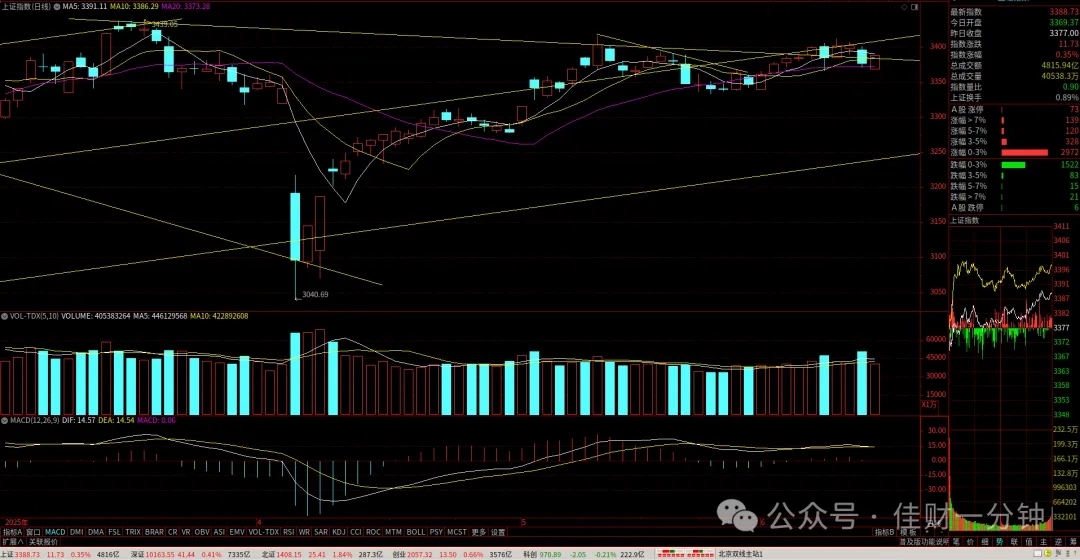The image size is (1080, 560).
Task: Click the 北京双线主站1 server label
Action: (x=741, y=554)
